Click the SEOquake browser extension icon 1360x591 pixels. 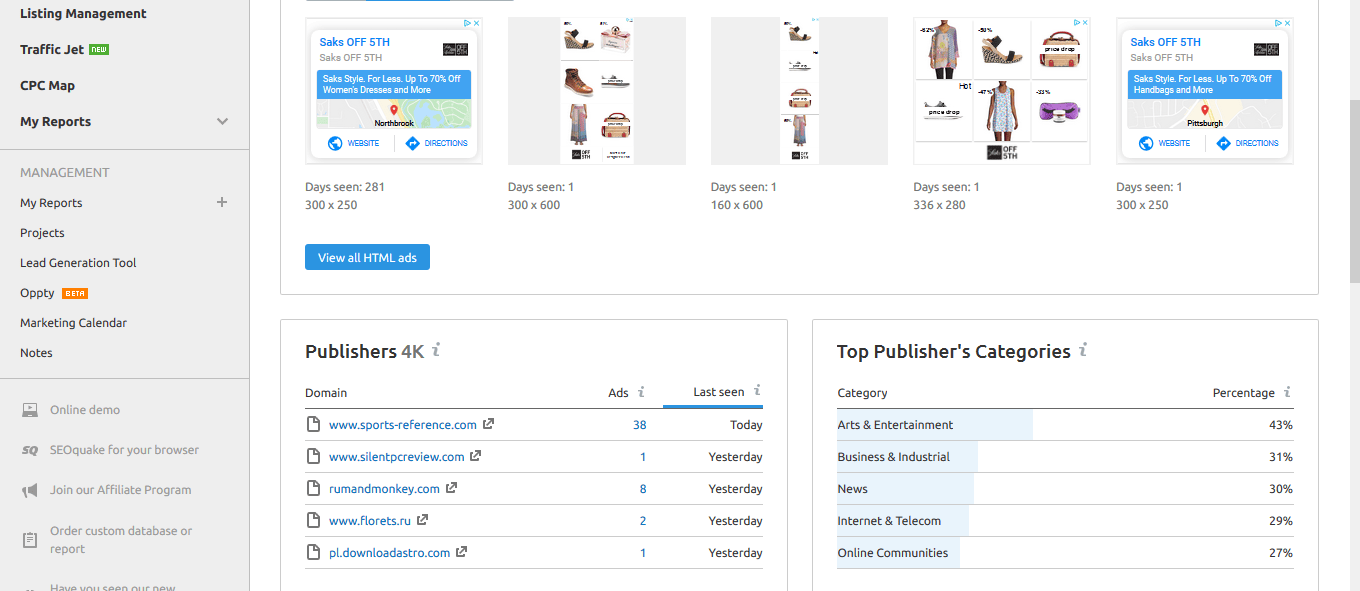[29, 449]
